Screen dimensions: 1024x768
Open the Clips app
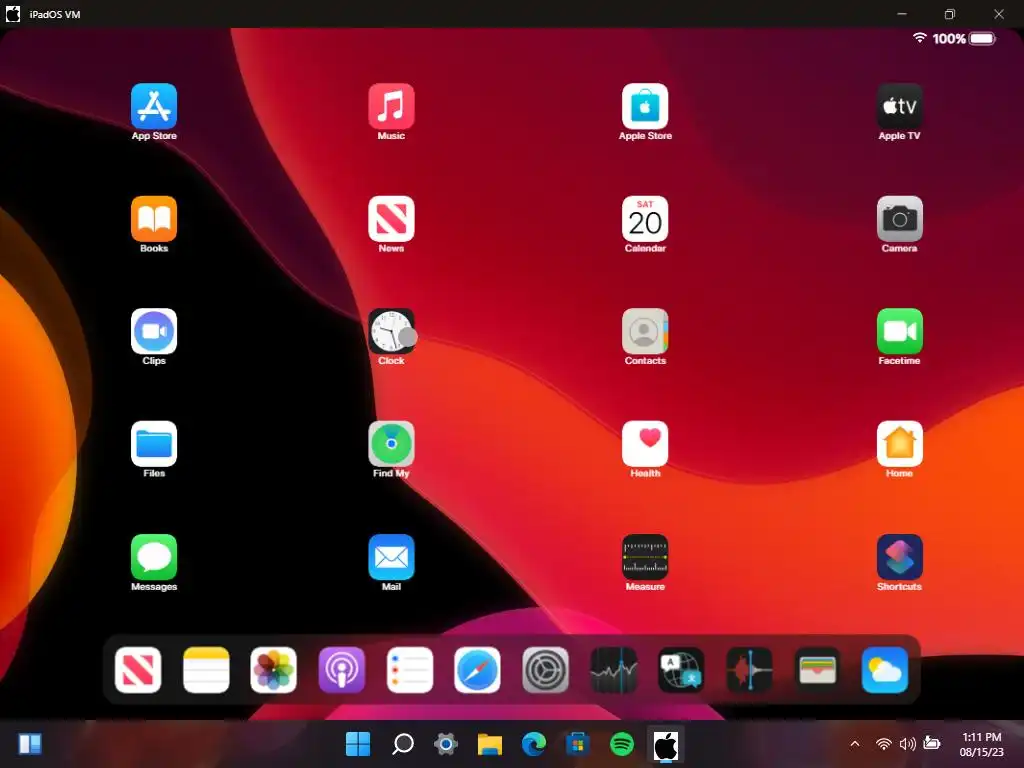coord(153,331)
